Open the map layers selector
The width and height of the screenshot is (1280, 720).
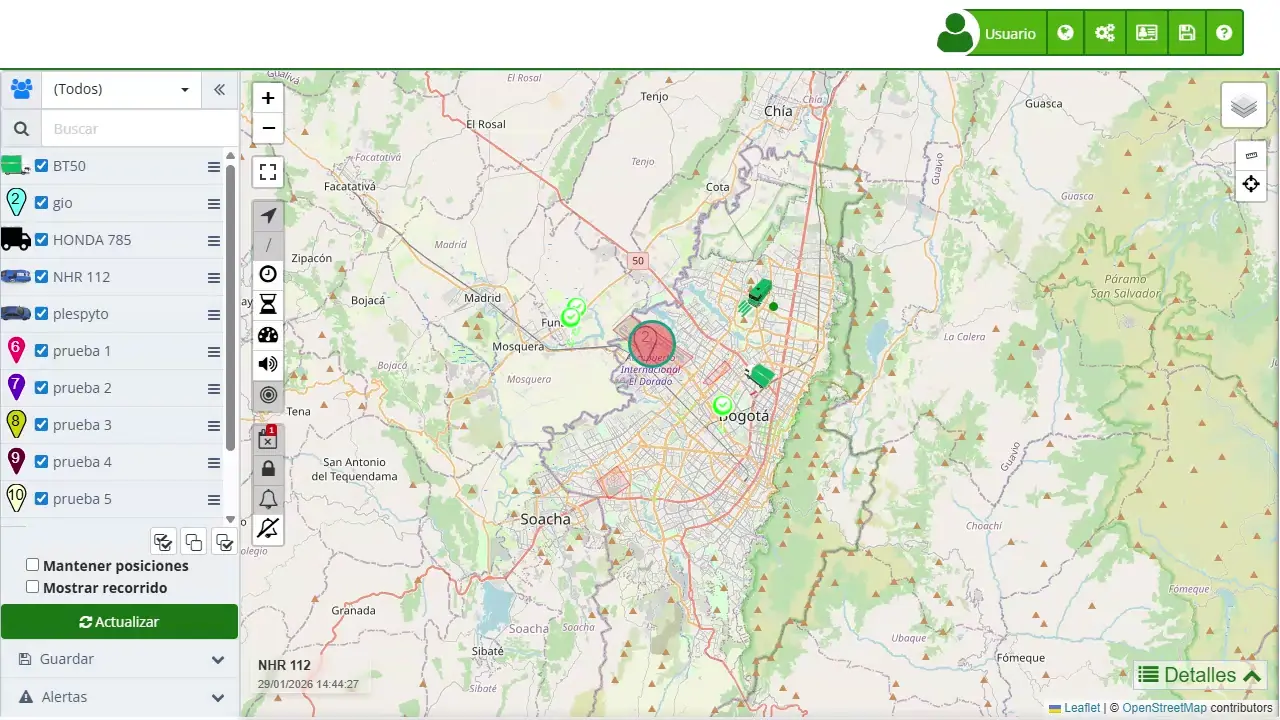[x=1243, y=106]
